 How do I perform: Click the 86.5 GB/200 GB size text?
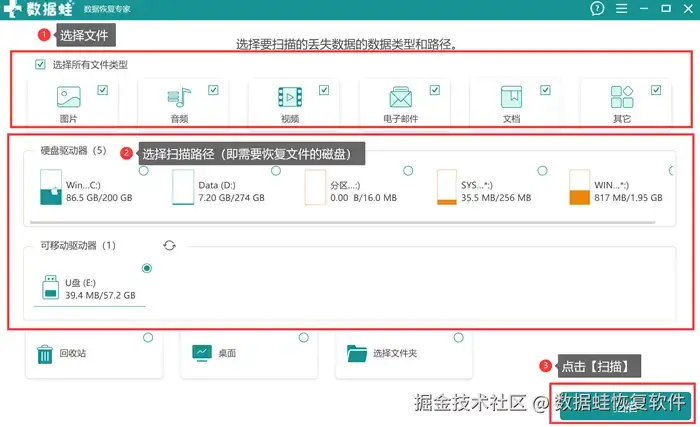click(99, 197)
